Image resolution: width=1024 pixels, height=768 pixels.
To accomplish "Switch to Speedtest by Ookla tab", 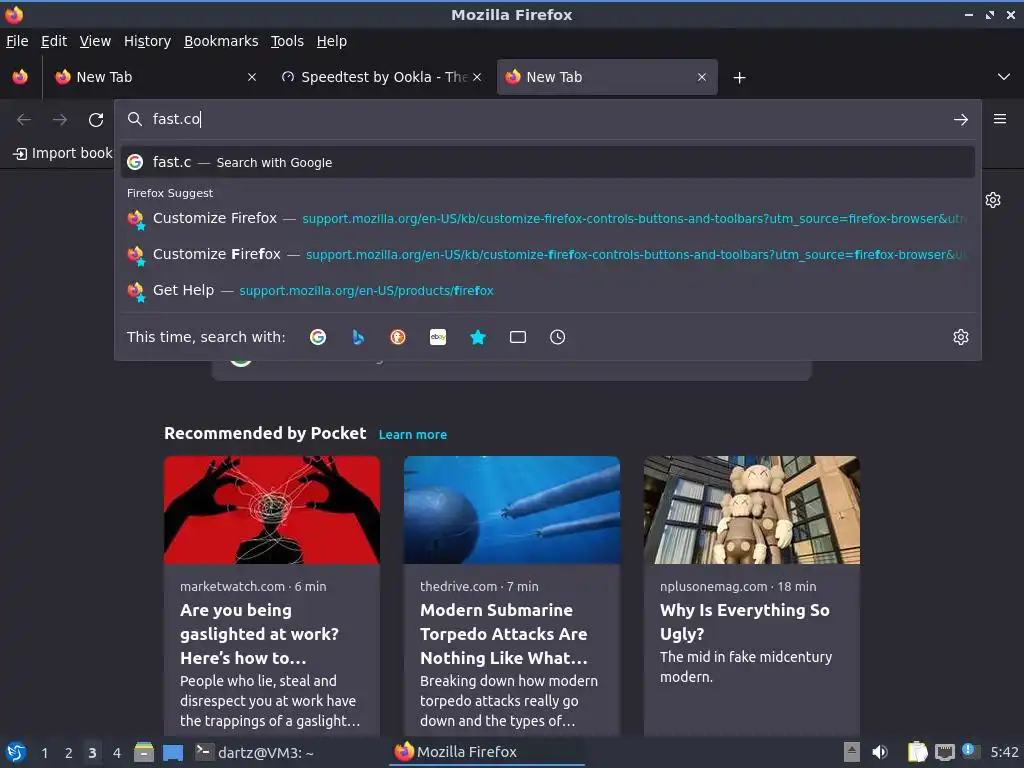I will [381, 77].
